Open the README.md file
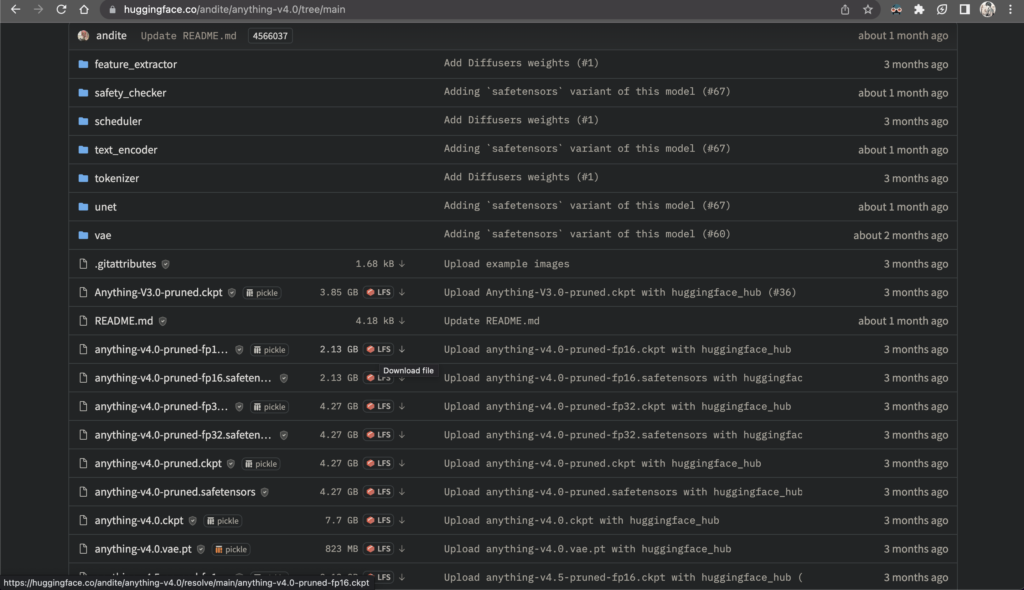Image resolution: width=1024 pixels, height=590 pixels. (x=123, y=322)
